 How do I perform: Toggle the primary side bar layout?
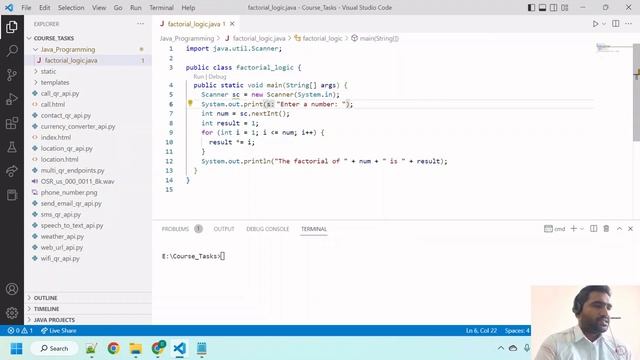[x=531, y=8]
